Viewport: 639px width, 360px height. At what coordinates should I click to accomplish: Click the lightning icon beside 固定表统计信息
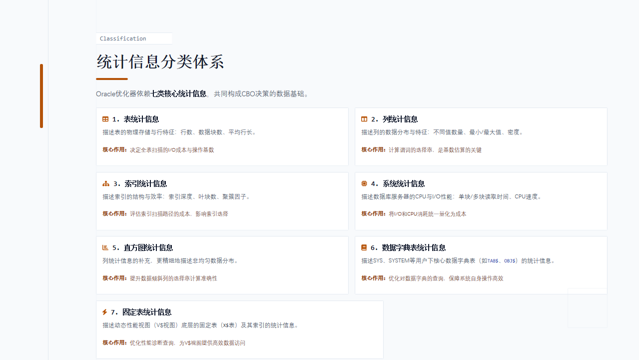pos(105,312)
